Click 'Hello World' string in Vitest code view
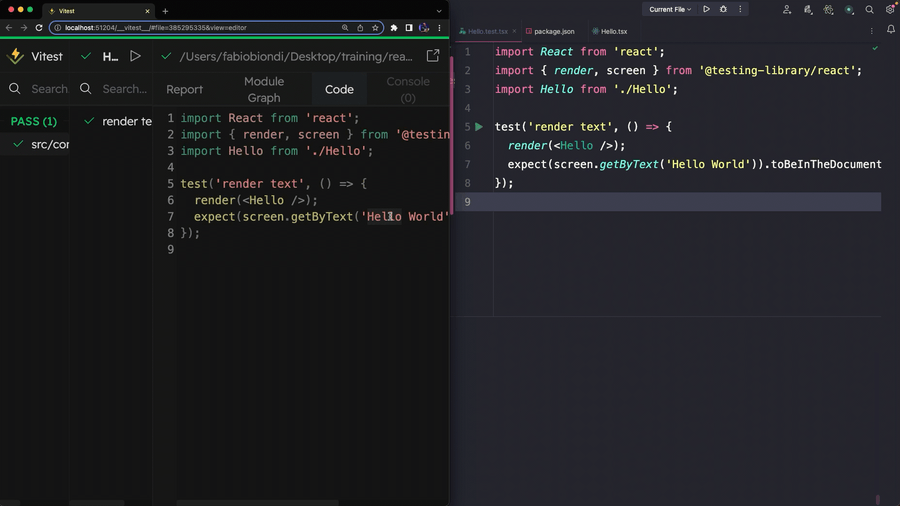900x506 pixels. click(x=405, y=216)
